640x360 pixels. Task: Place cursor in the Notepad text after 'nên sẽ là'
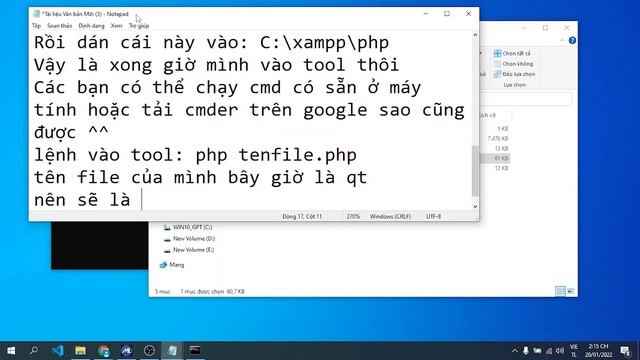142,200
